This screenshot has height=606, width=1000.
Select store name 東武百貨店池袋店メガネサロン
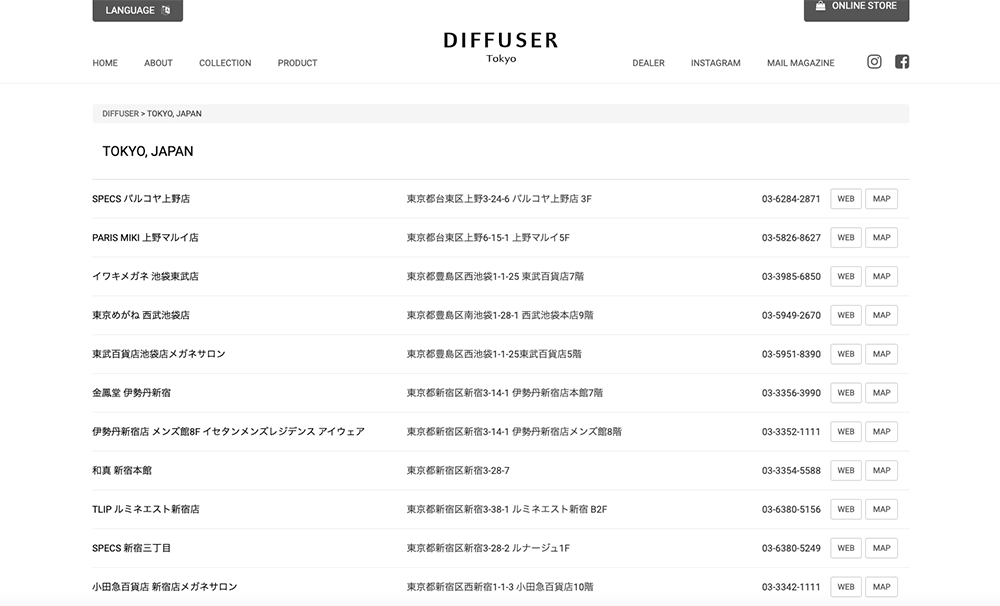pyautogui.click(x=159, y=354)
